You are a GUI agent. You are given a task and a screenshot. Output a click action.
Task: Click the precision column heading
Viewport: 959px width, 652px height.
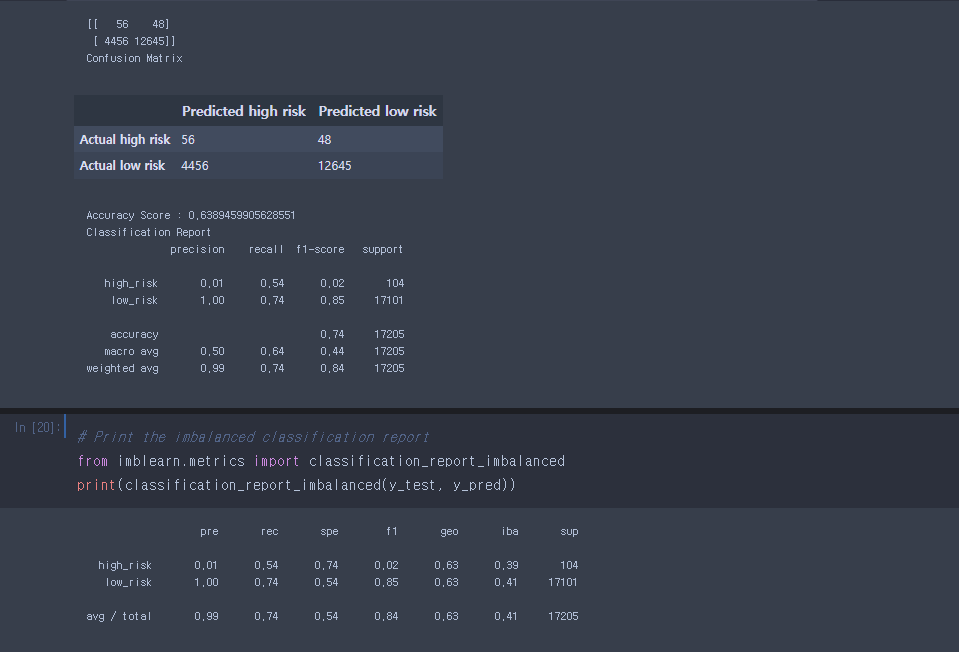[198, 250]
